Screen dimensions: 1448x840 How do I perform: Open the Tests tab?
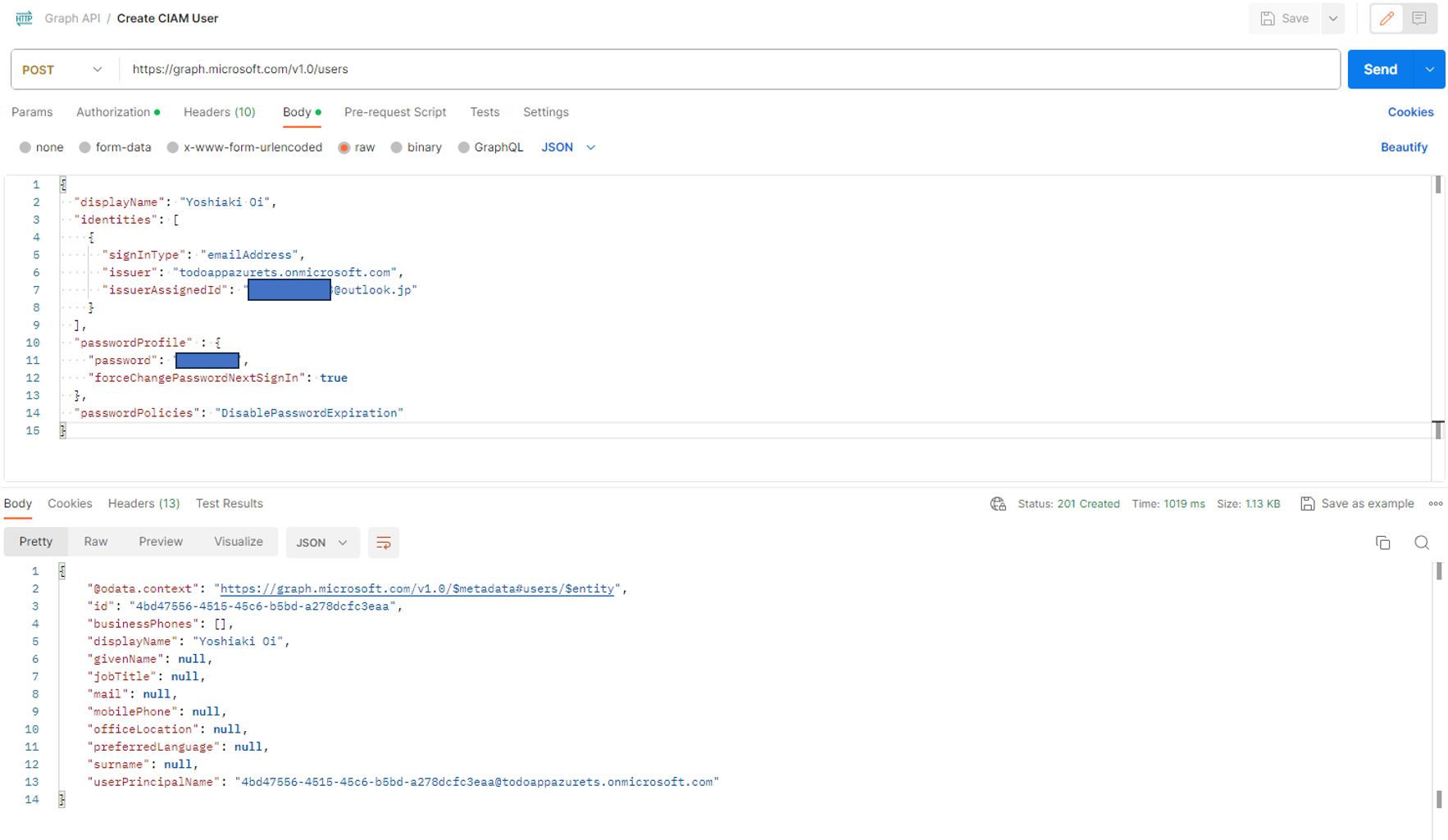(x=485, y=112)
